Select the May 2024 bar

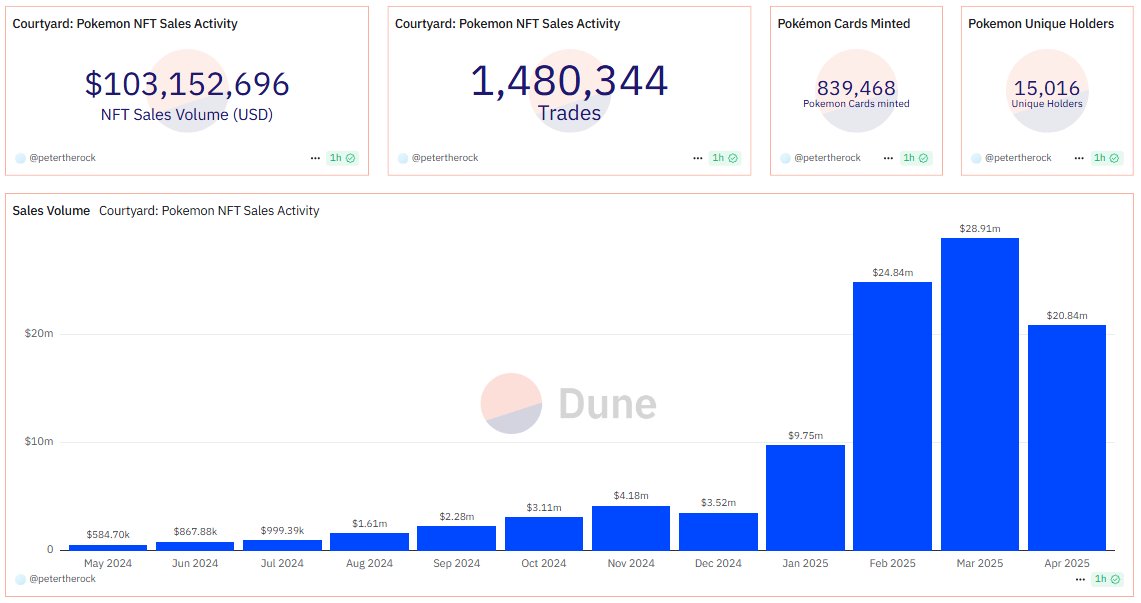108,548
